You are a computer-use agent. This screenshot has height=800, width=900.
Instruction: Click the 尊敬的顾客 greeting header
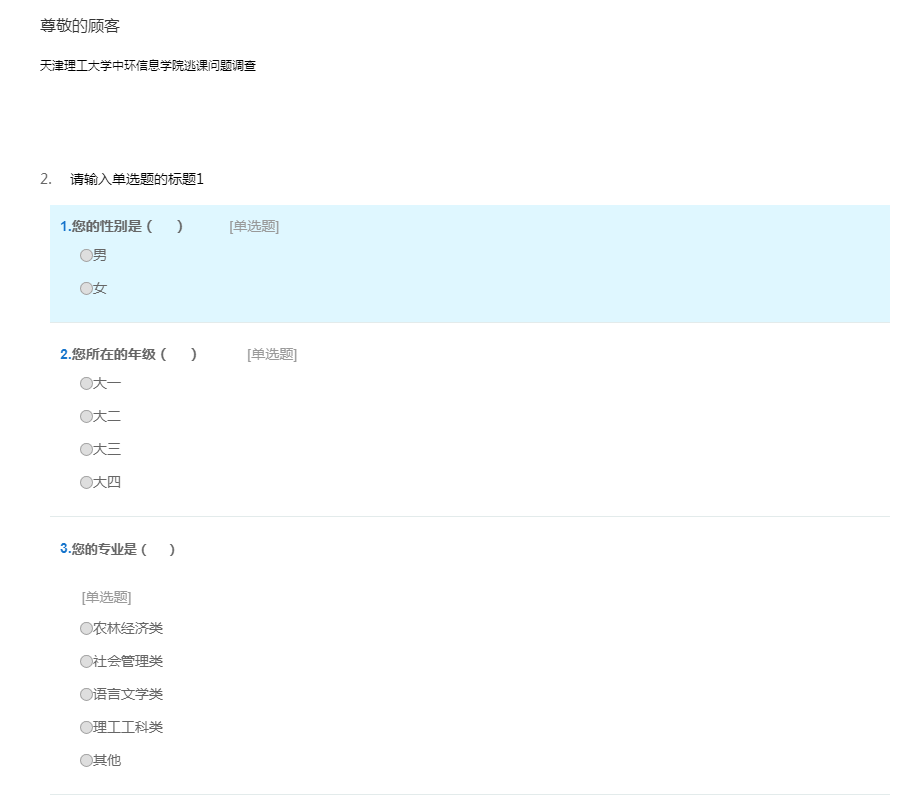[80, 26]
